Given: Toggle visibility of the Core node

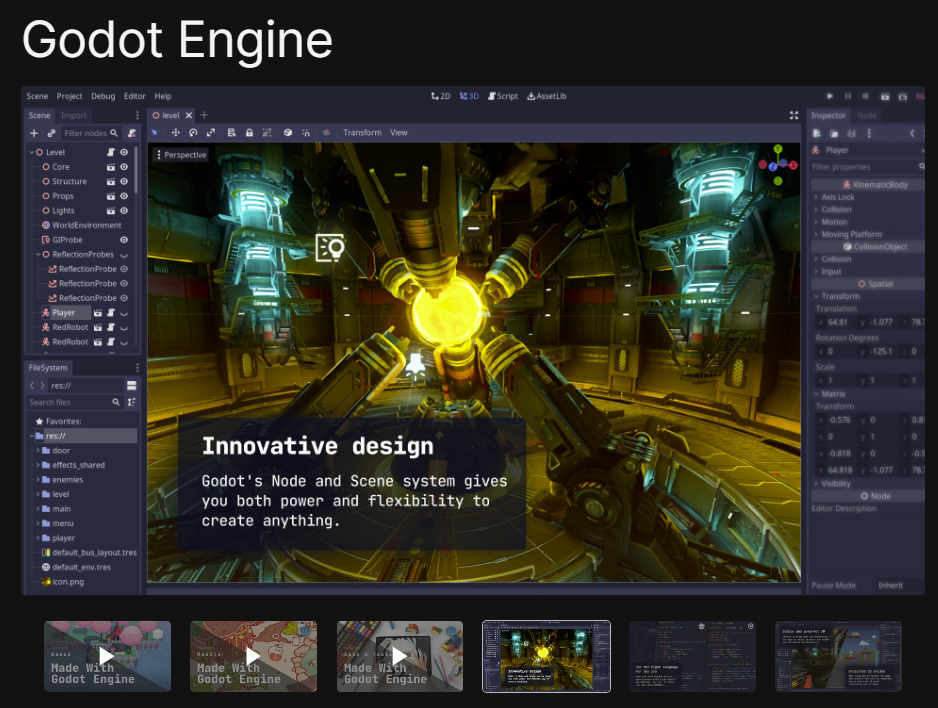Looking at the screenshot, I should point(124,167).
